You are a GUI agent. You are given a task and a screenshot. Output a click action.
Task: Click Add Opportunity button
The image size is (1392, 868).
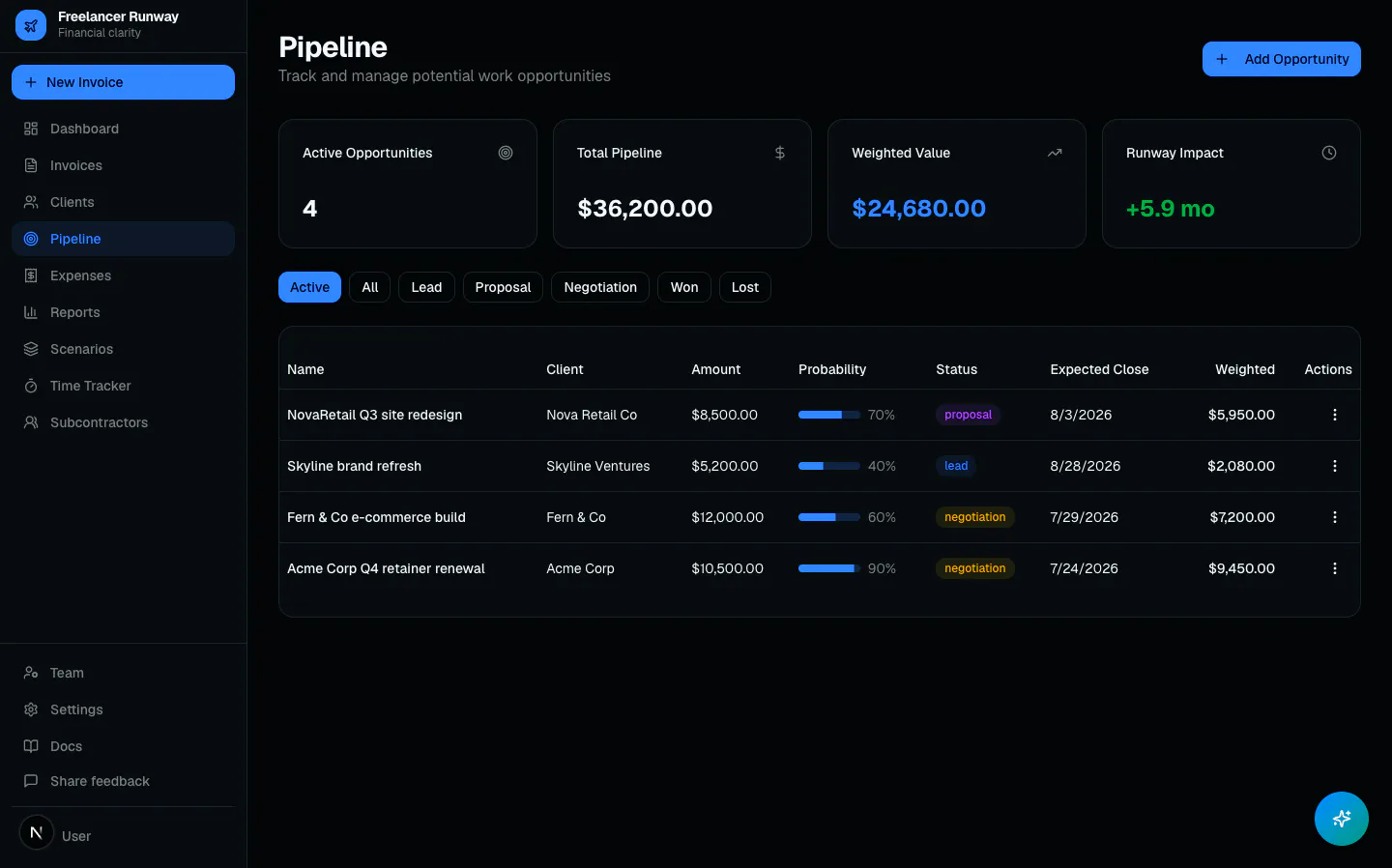pyautogui.click(x=1282, y=59)
